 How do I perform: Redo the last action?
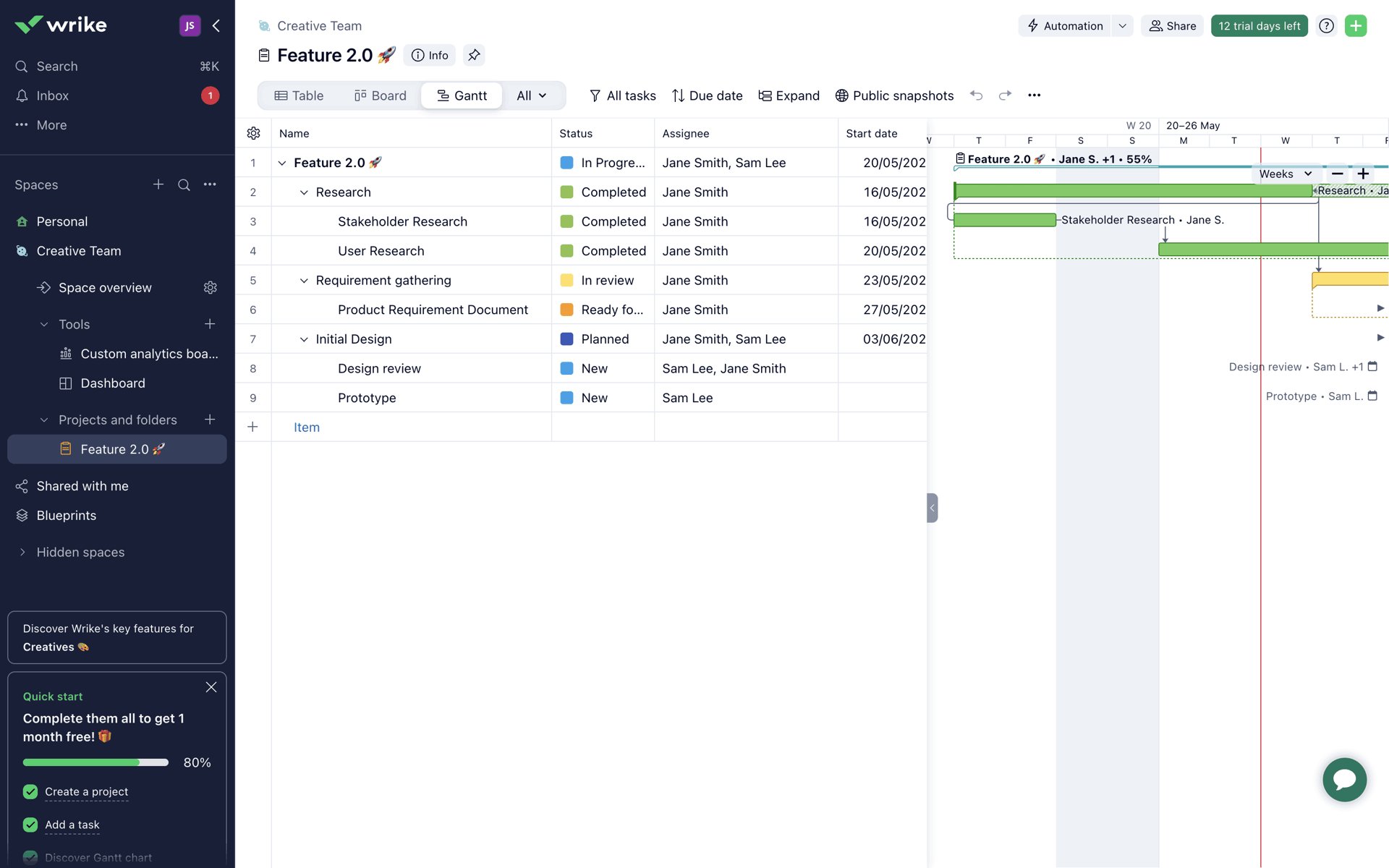[1005, 95]
